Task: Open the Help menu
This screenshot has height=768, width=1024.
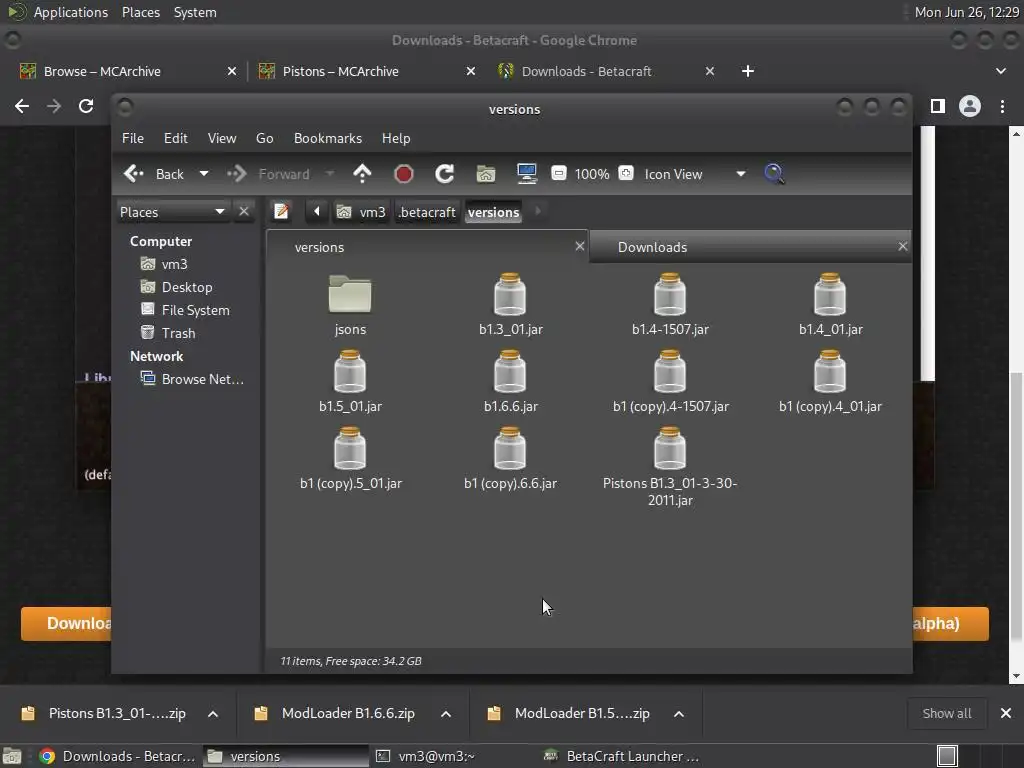Action: (x=396, y=138)
